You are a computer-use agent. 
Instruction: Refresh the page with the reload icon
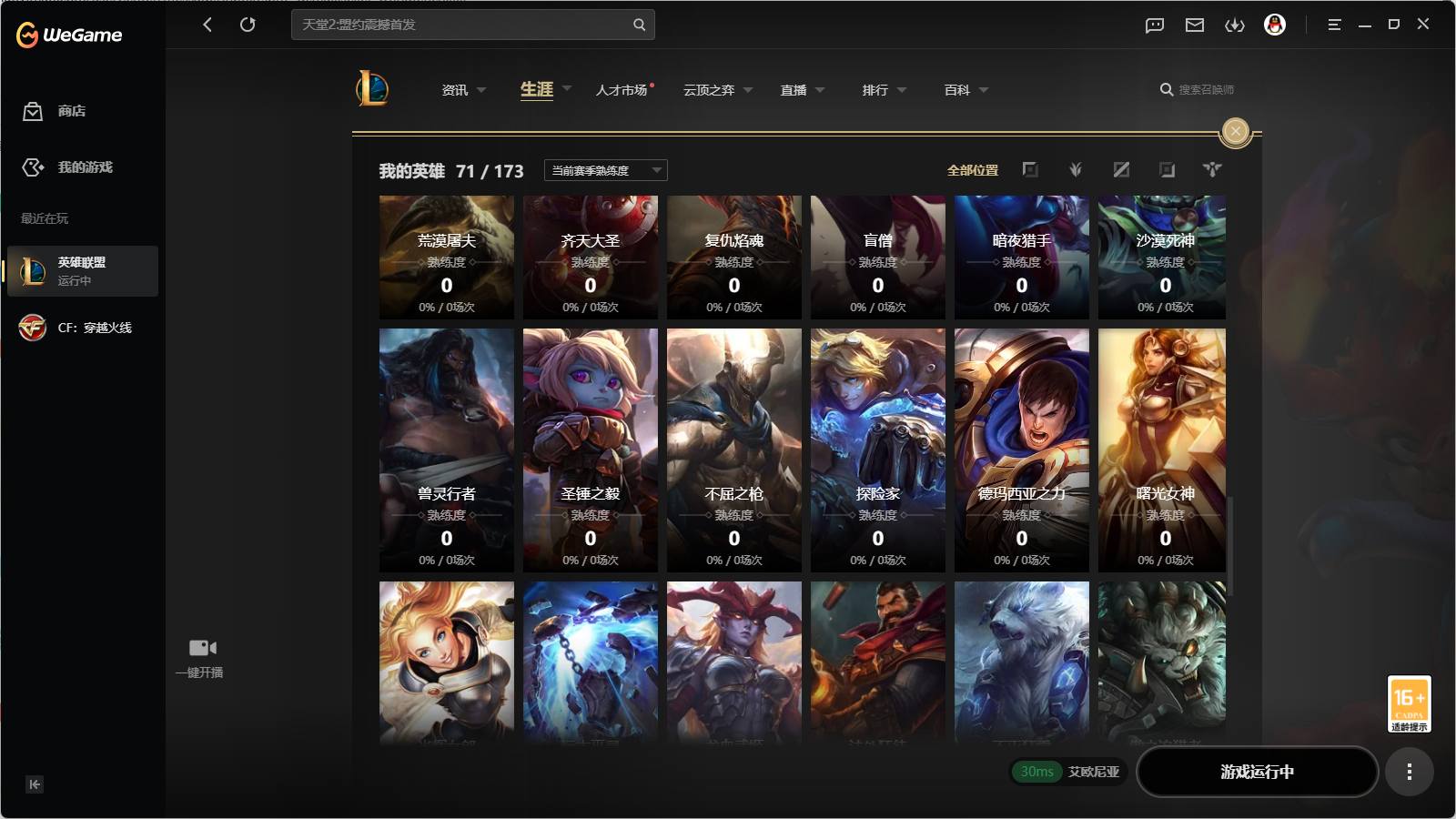point(248,25)
